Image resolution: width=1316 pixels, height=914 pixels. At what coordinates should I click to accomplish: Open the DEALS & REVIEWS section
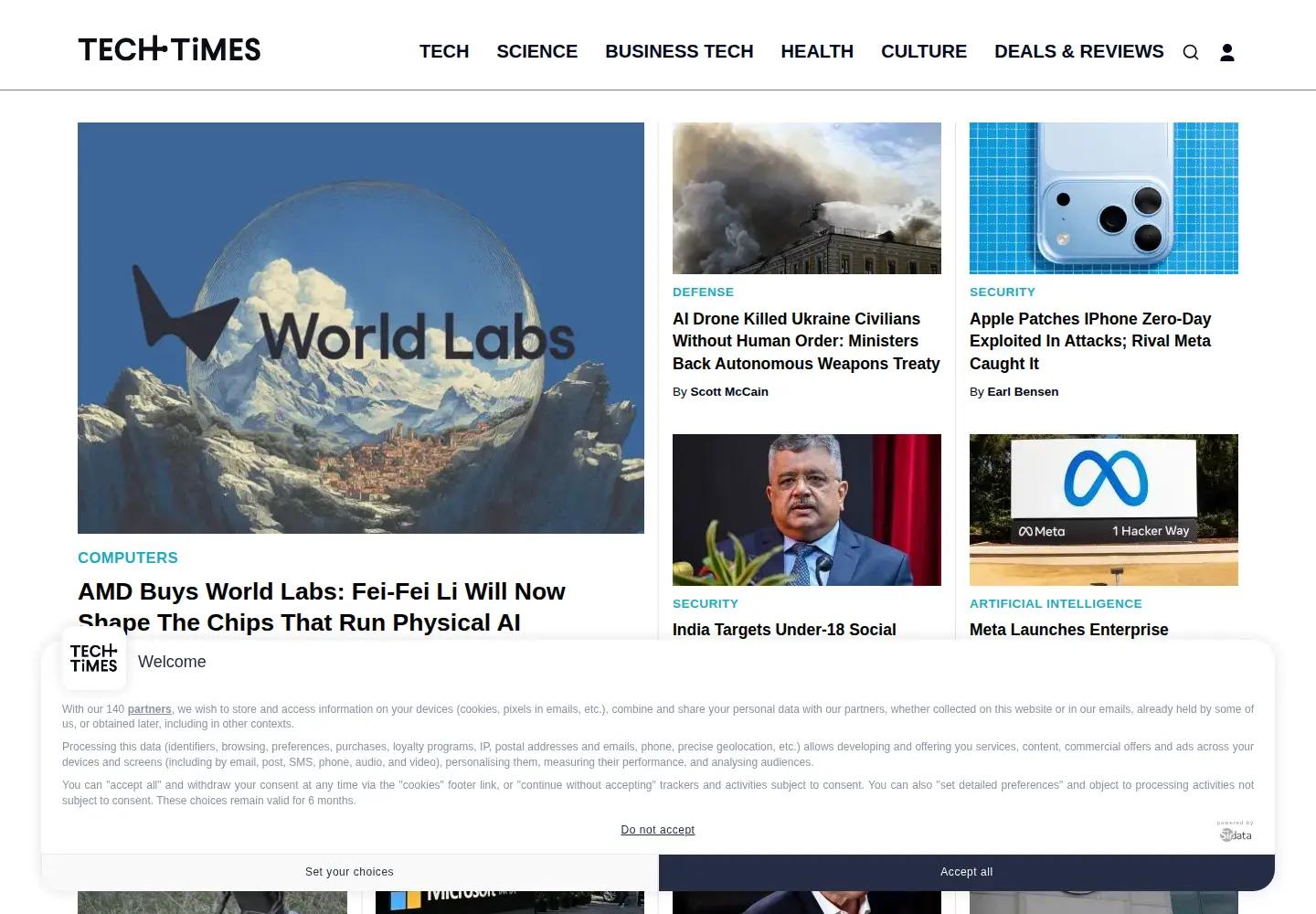(1079, 51)
